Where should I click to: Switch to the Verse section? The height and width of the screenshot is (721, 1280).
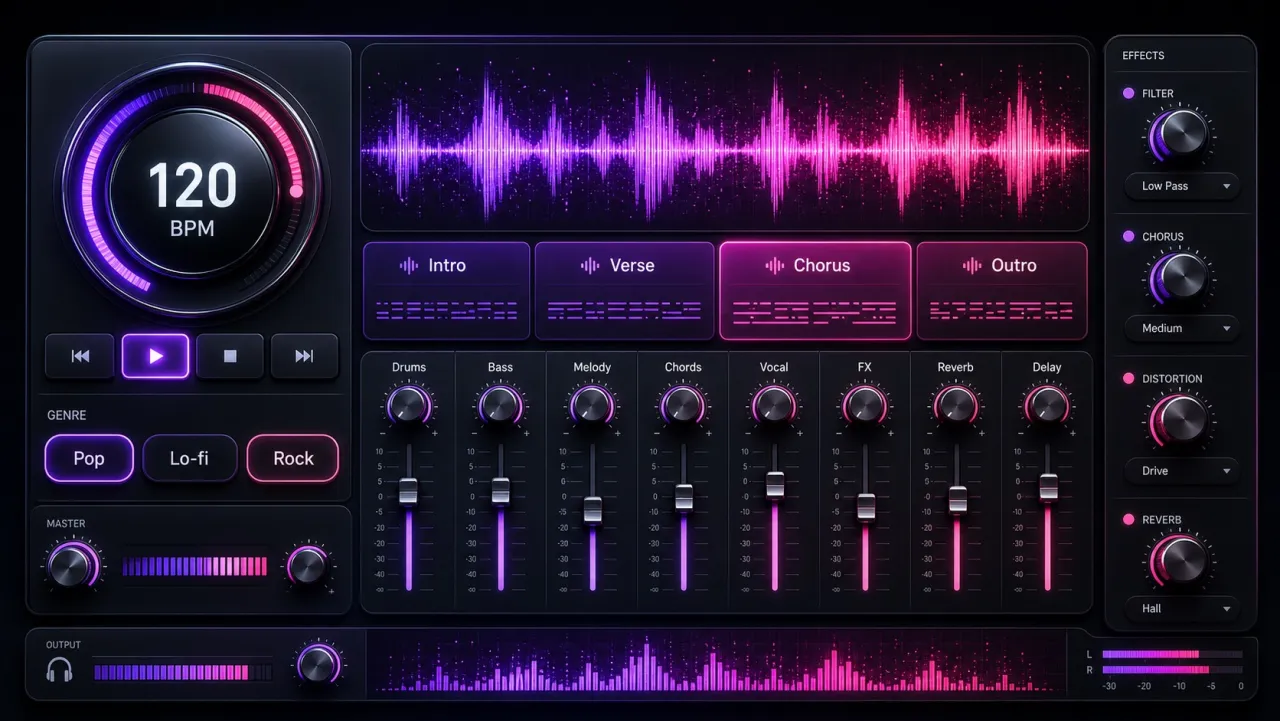[x=624, y=290]
